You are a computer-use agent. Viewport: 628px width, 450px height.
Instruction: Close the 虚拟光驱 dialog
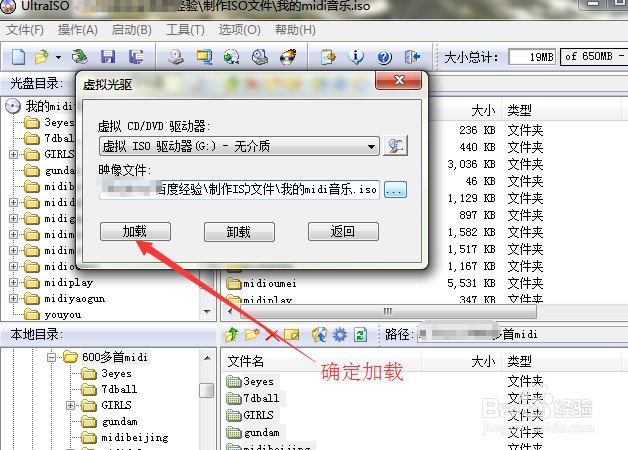(399, 80)
